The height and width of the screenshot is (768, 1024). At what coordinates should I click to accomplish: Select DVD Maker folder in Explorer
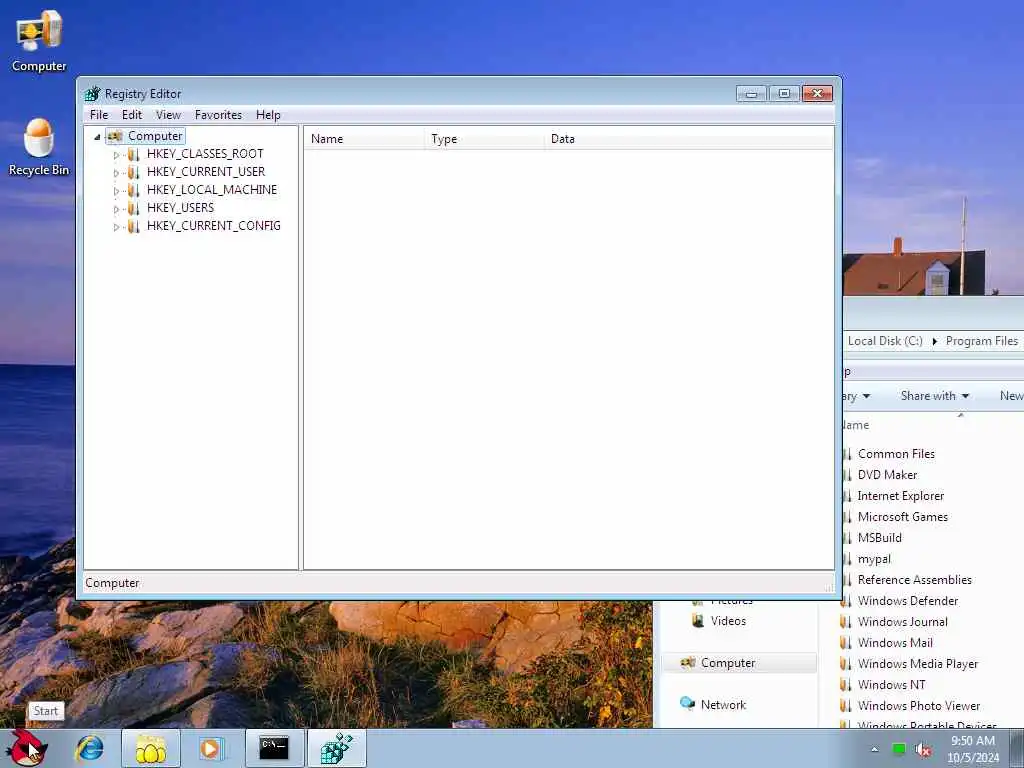(887, 475)
